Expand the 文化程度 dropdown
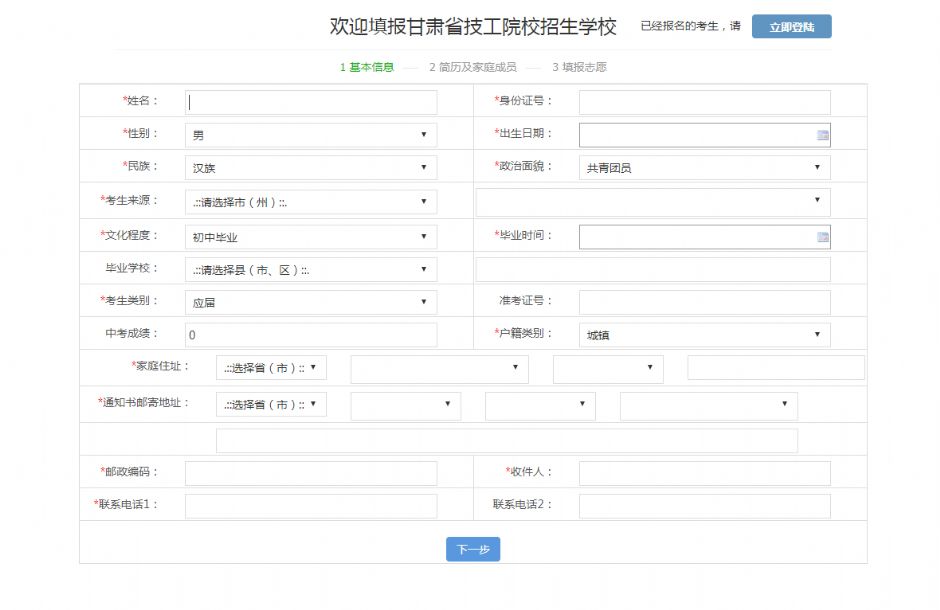The width and height of the screenshot is (940, 610). pyautogui.click(x=310, y=237)
